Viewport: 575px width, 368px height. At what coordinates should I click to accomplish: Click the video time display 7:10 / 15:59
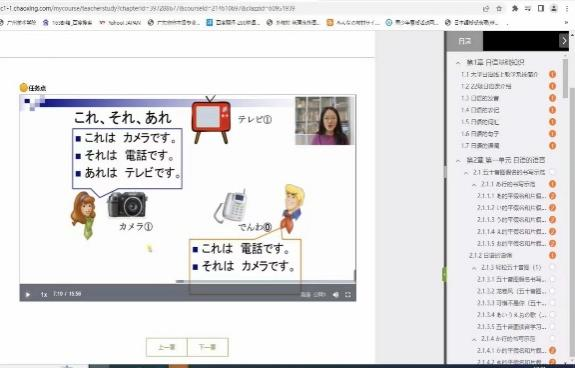point(67,294)
